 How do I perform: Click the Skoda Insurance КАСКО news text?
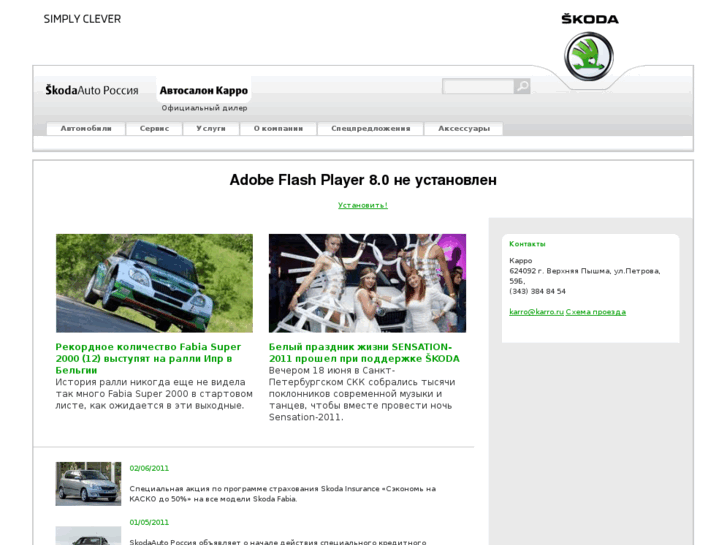282,494
